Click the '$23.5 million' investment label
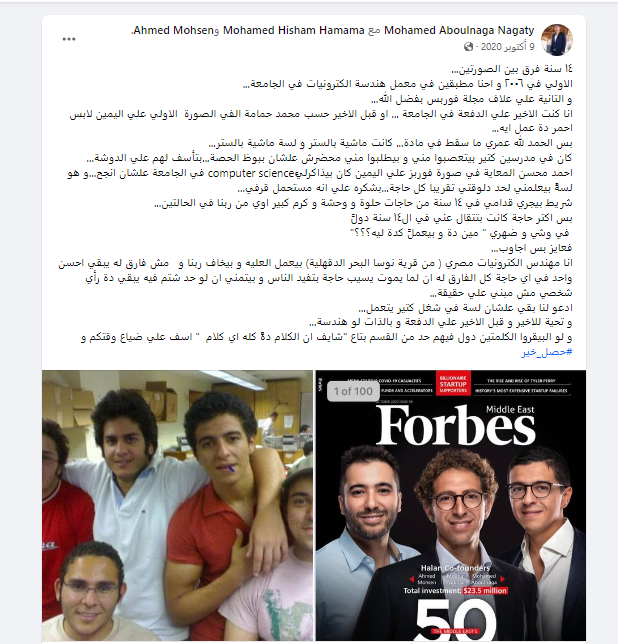The height and width of the screenshot is (644, 618). pos(485,591)
